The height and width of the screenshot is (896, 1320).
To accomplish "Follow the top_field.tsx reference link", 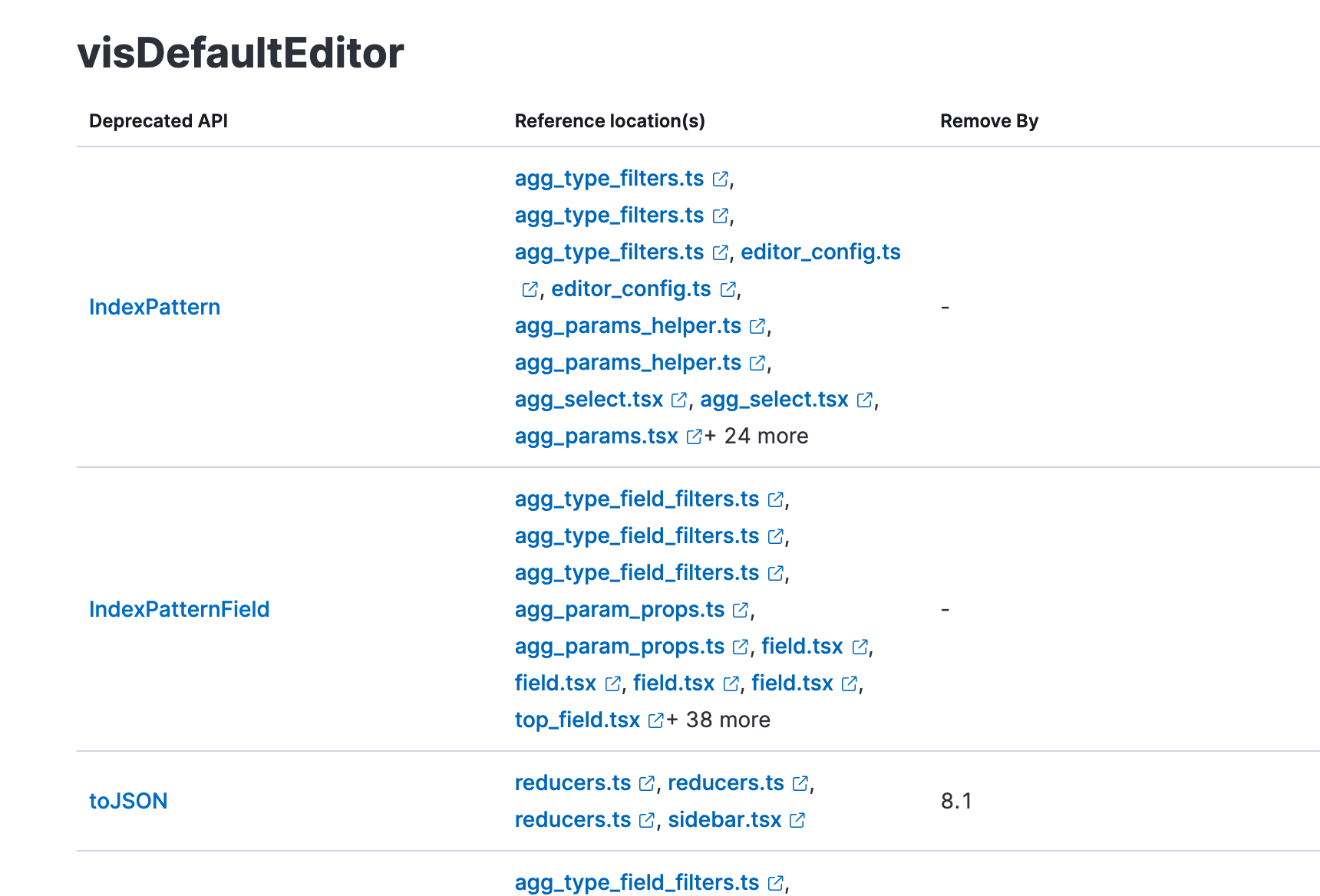I will pos(577,720).
